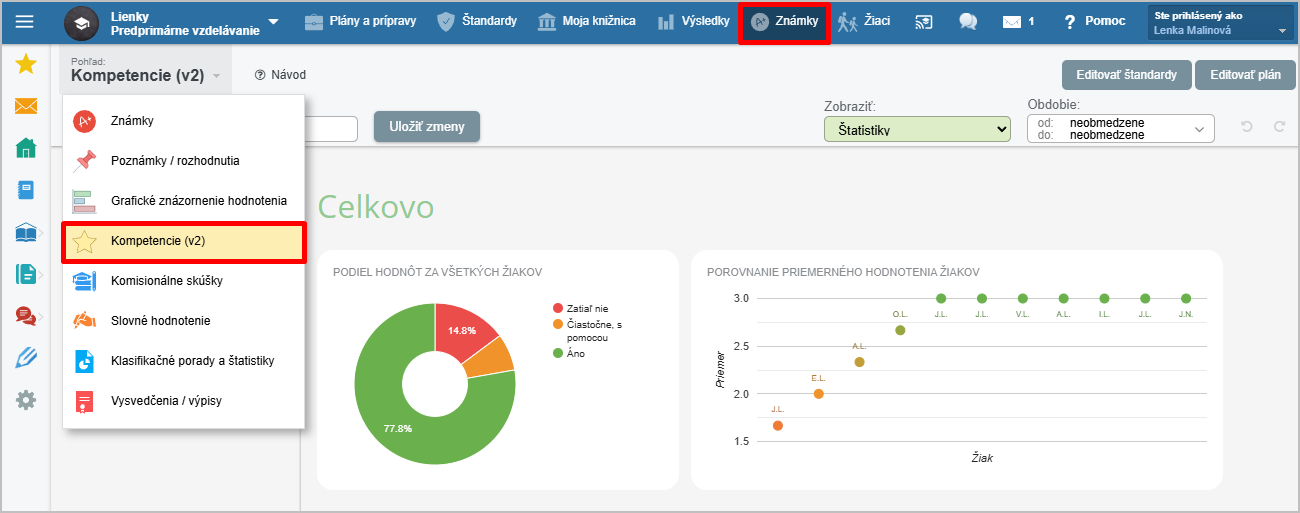This screenshot has width=1300, height=513.
Task: Click the yellow star favorites icon in sidebar
Action: (x=26, y=65)
